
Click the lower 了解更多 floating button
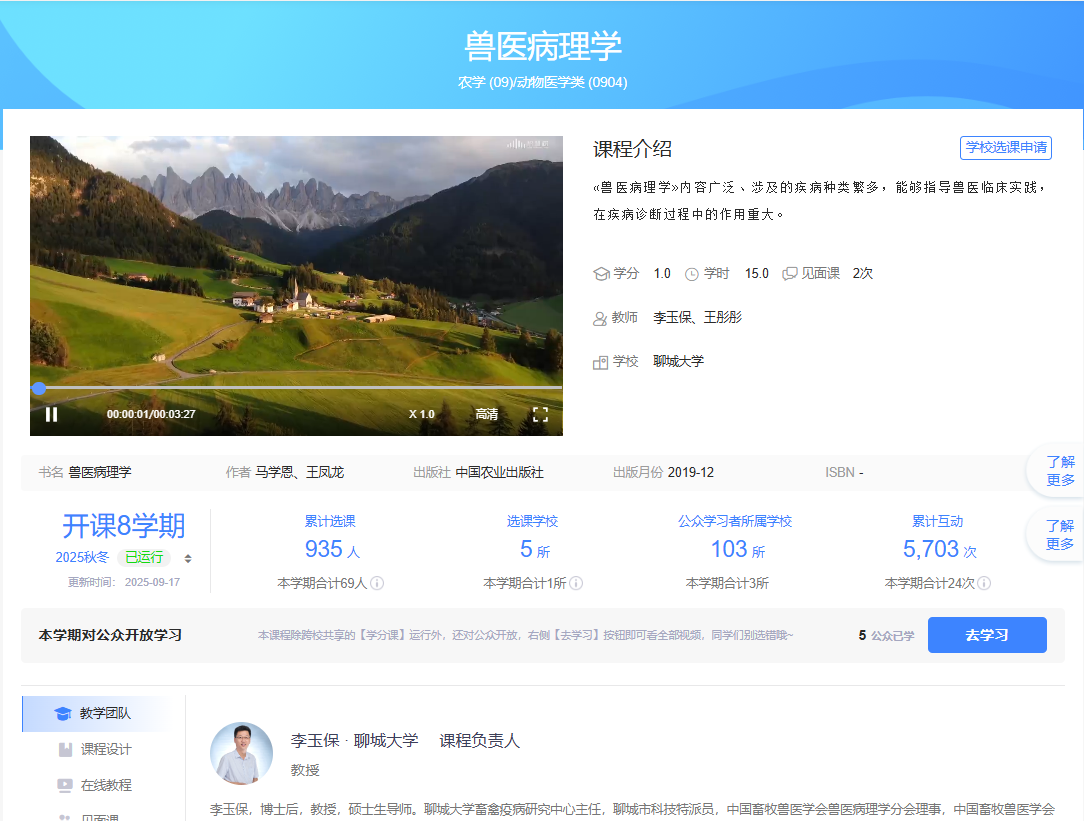click(1059, 535)
